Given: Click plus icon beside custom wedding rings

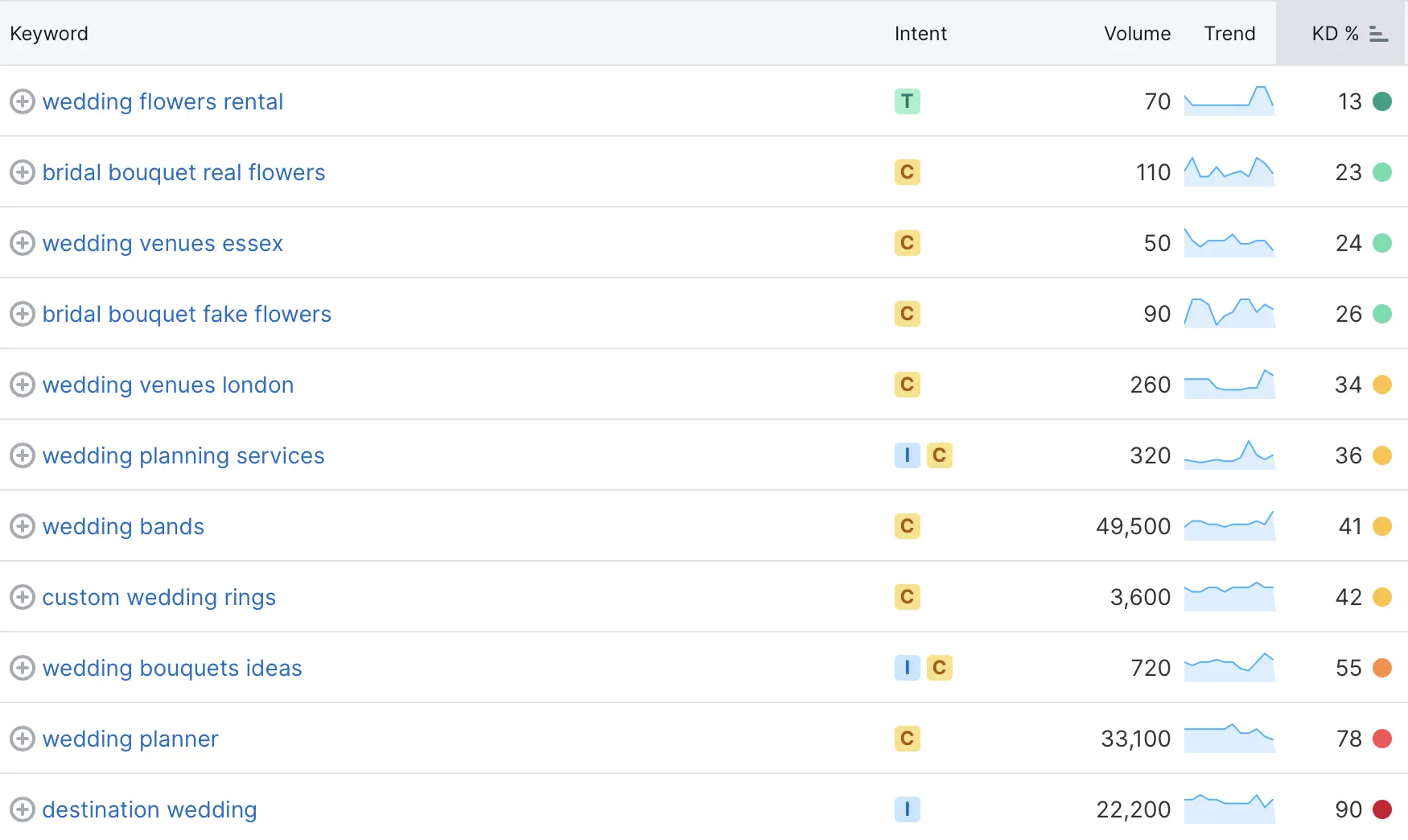Looking at the screenshot, I should click(22, 597).
